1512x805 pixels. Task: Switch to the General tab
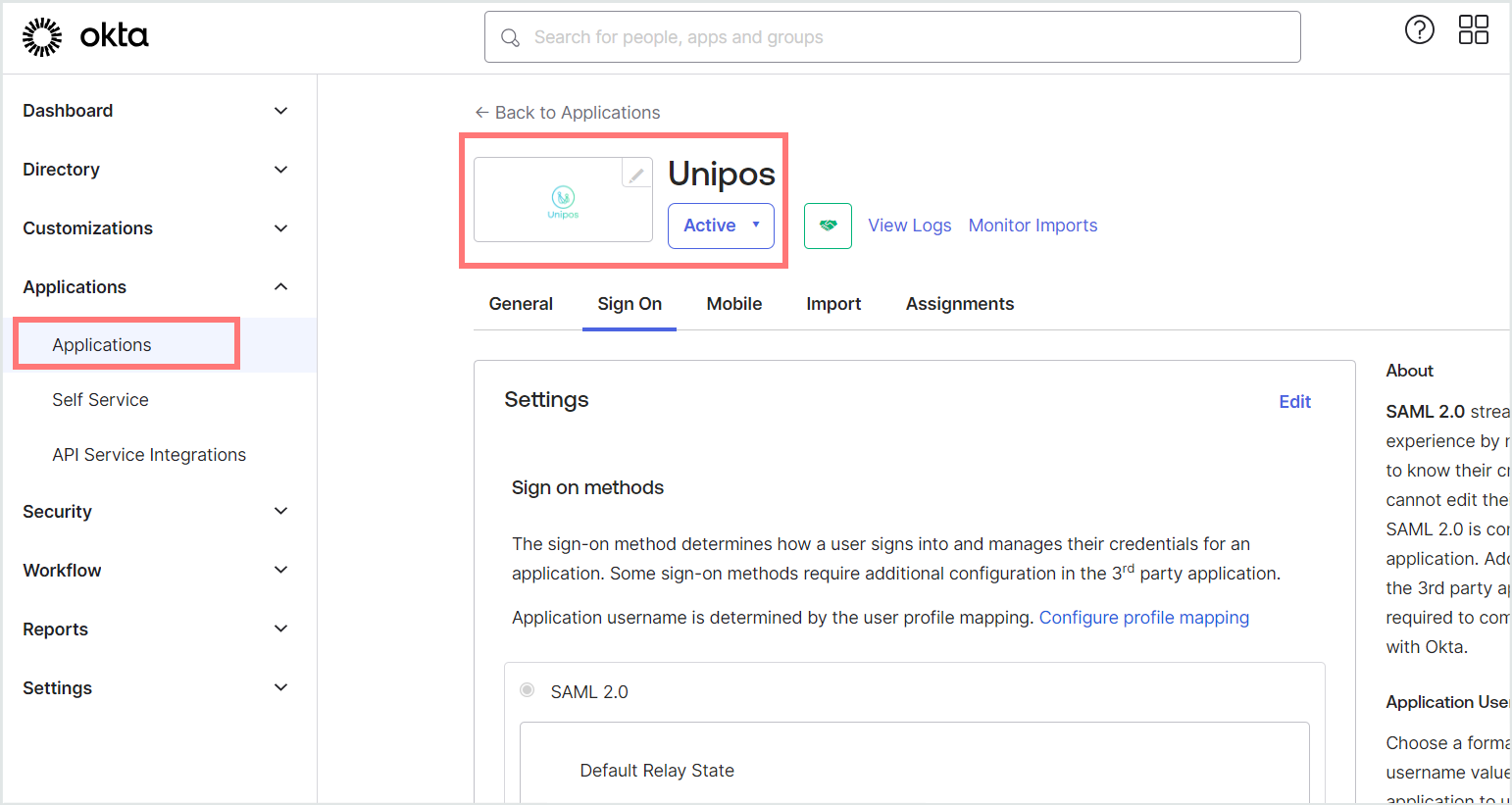(x=521, y=304)
